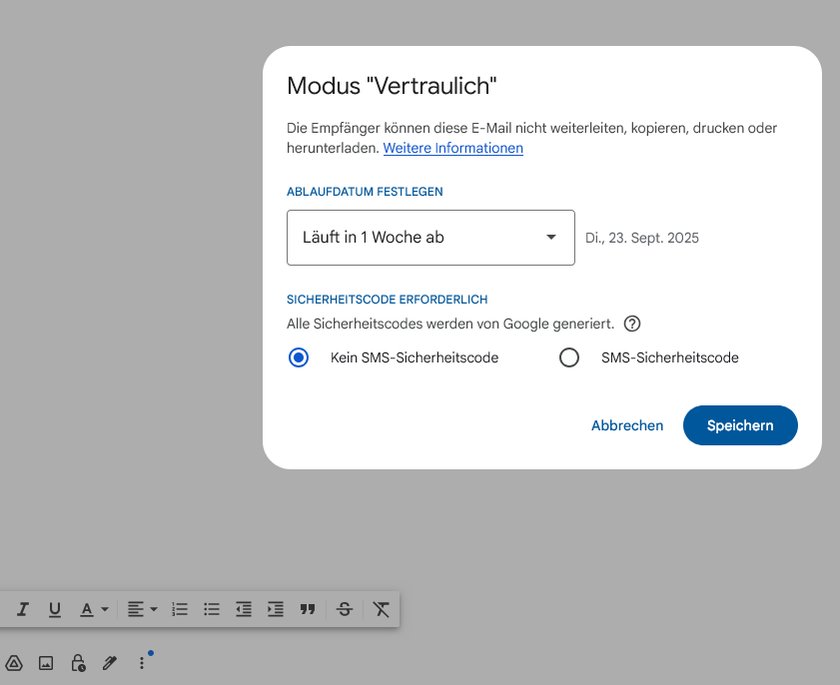Screen dimensions: 840x685
Task: Insert a signature with the pen icon
Action: click(x=110, y=662)
